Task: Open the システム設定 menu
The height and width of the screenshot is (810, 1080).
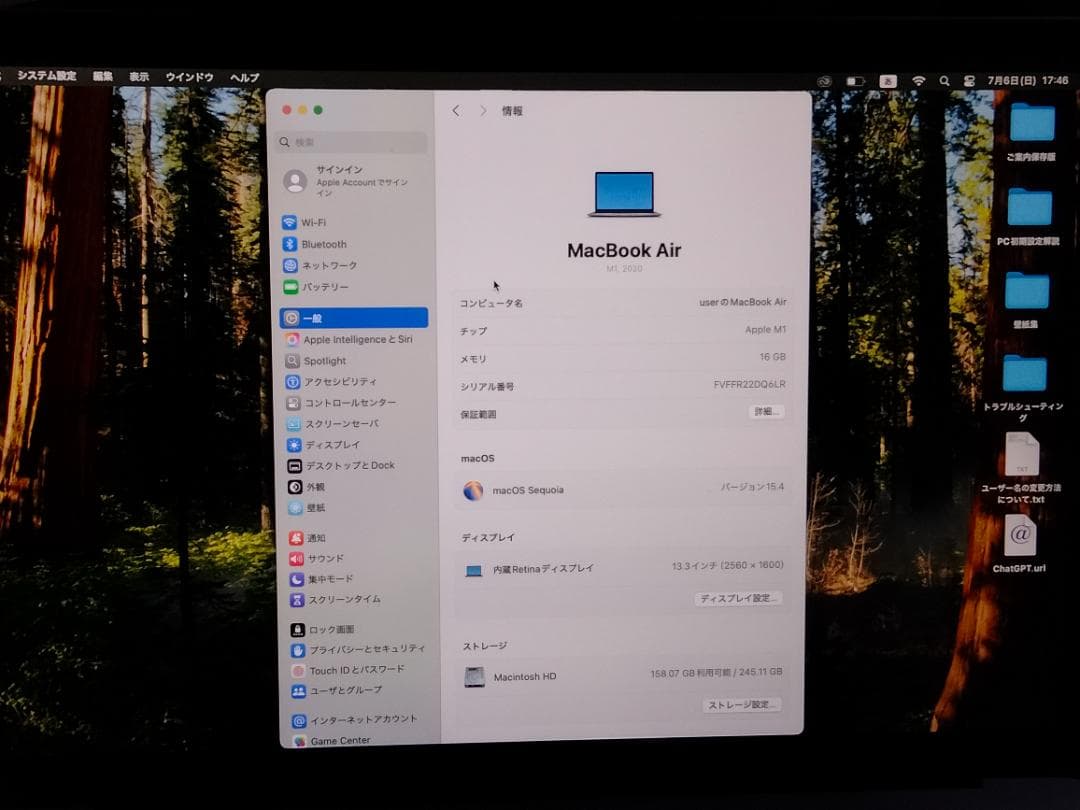Action: pos(47,75)
